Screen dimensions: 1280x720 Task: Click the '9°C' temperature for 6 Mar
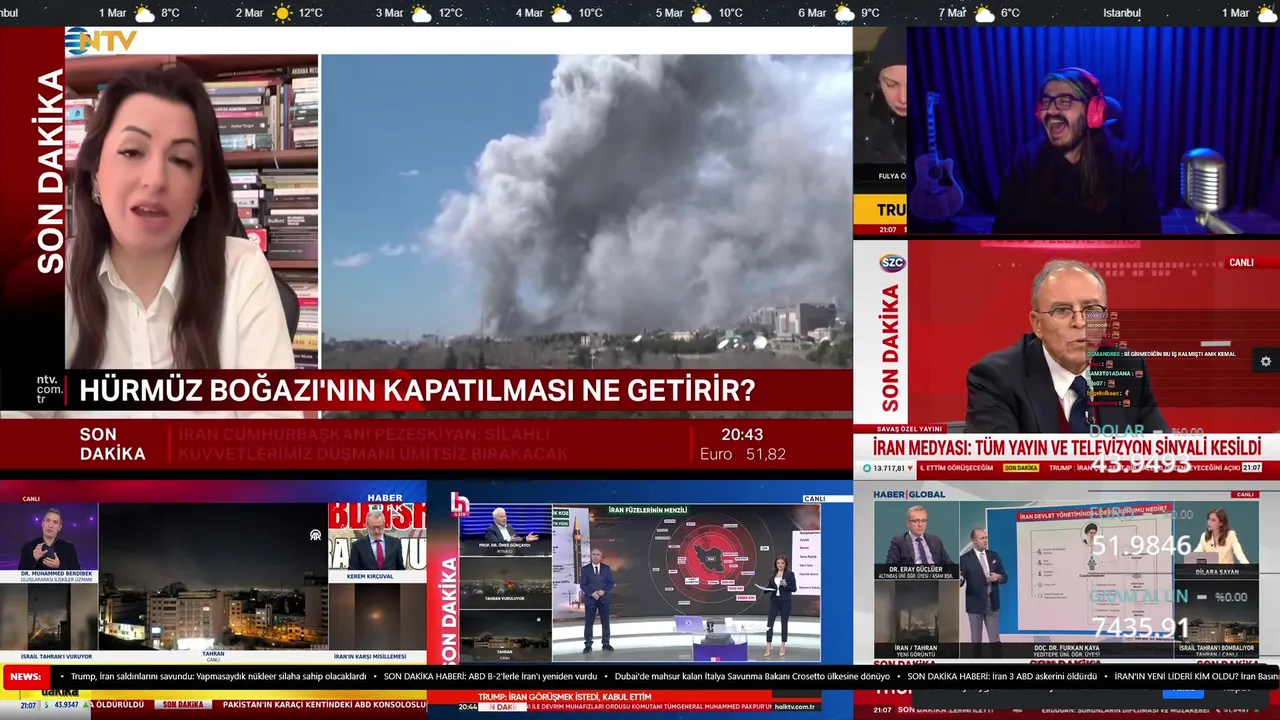[x=870, y=13]
